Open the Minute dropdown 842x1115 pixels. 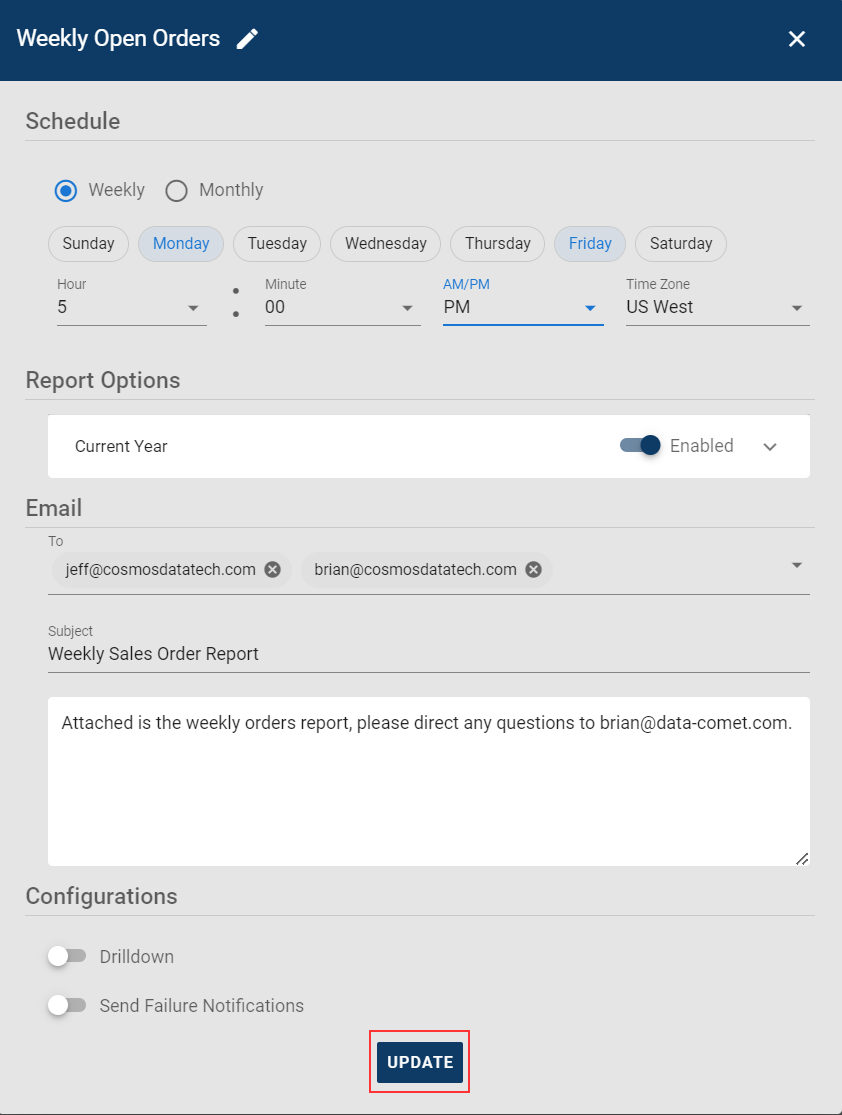pyautogui.click(x=408, y=307)
